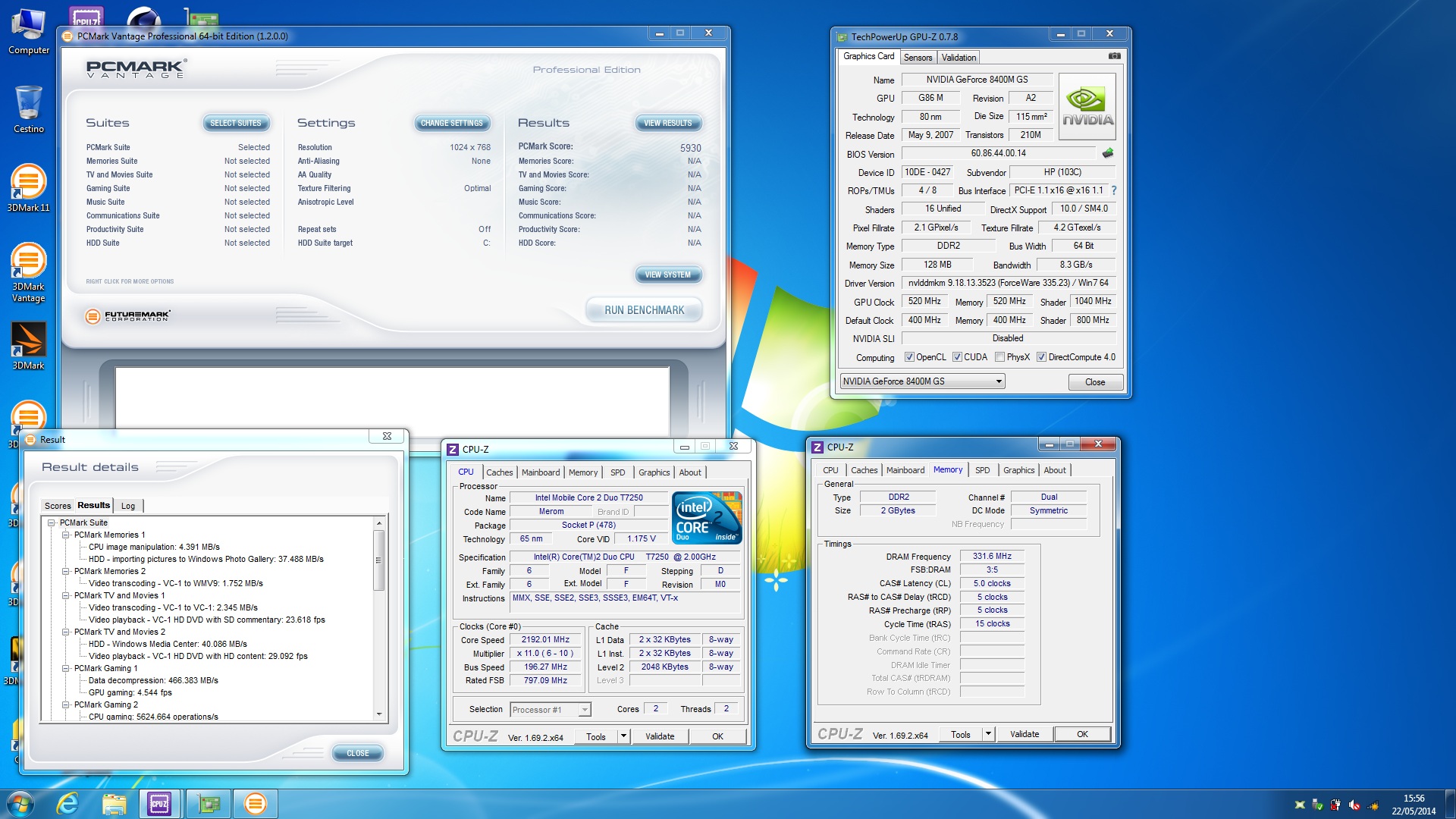Viewport: 1456px width, 819px height.
Task: Open the Tools dropdown arrow in CPU tab window
Action: coord(623,736)
